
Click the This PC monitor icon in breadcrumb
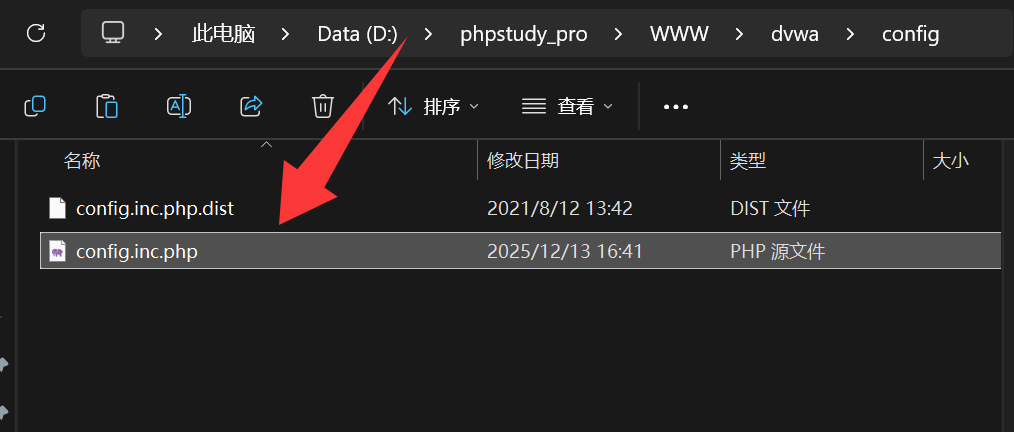pos(113,33)
